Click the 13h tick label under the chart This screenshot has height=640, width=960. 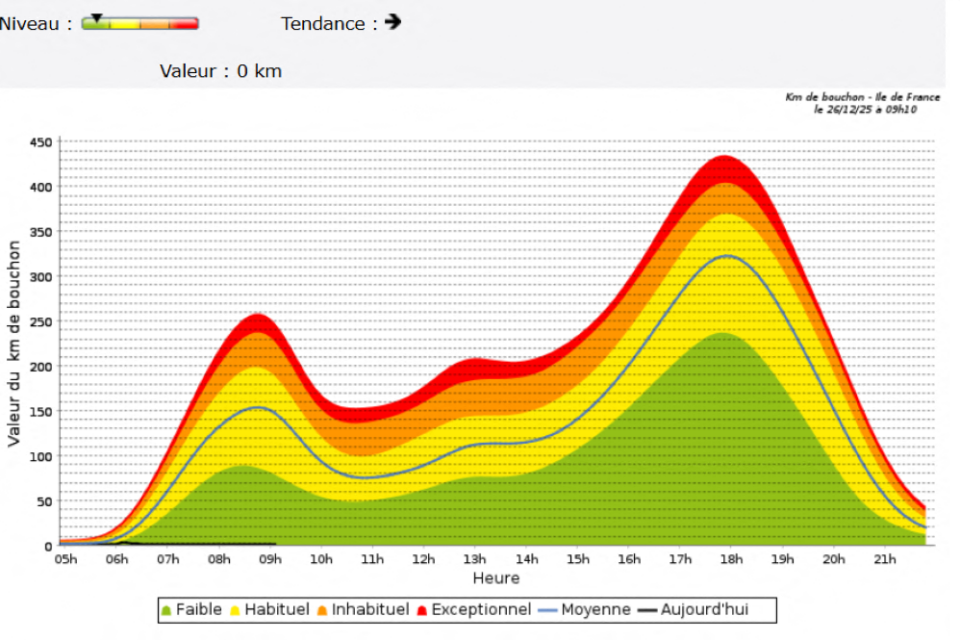pyautogui.click(x=475, y=559)
